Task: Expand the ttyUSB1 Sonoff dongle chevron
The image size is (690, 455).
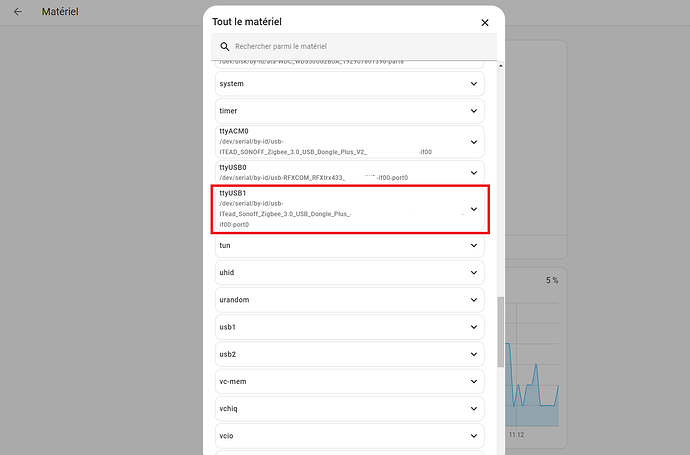Action: pyautogui.click(x=474, y=209)
